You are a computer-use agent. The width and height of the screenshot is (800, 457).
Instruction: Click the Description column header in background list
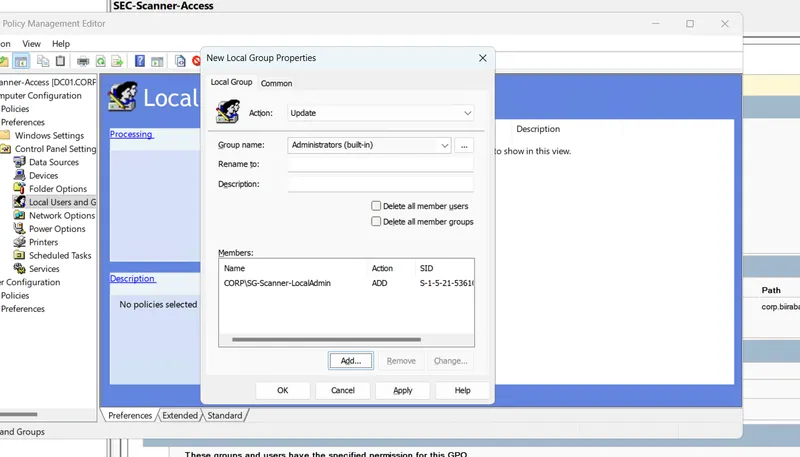tap(538, 129)
